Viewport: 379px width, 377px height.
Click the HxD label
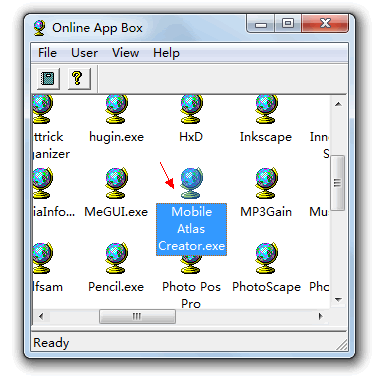pos(191,137)
